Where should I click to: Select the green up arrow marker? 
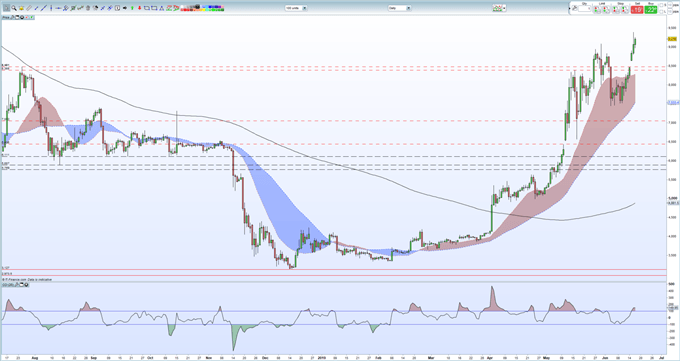[132, 8]
